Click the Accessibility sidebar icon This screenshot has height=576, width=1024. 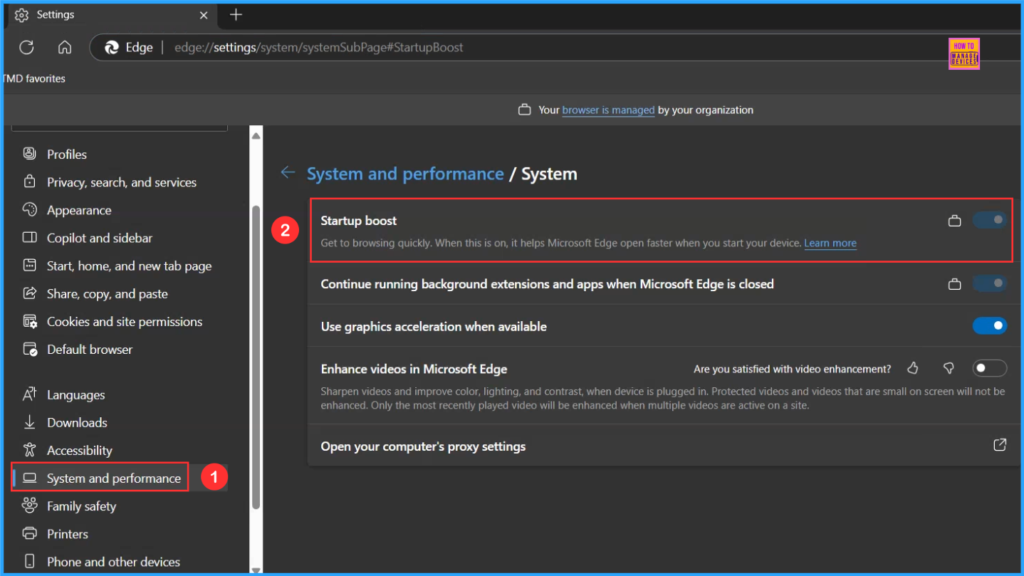(x=29, y=450)
